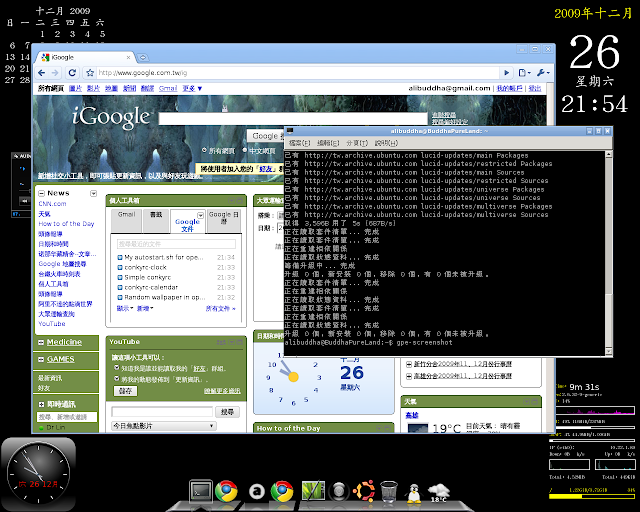
Task: Toggle the Medicine section expander icon
Action: pos(41,343)
